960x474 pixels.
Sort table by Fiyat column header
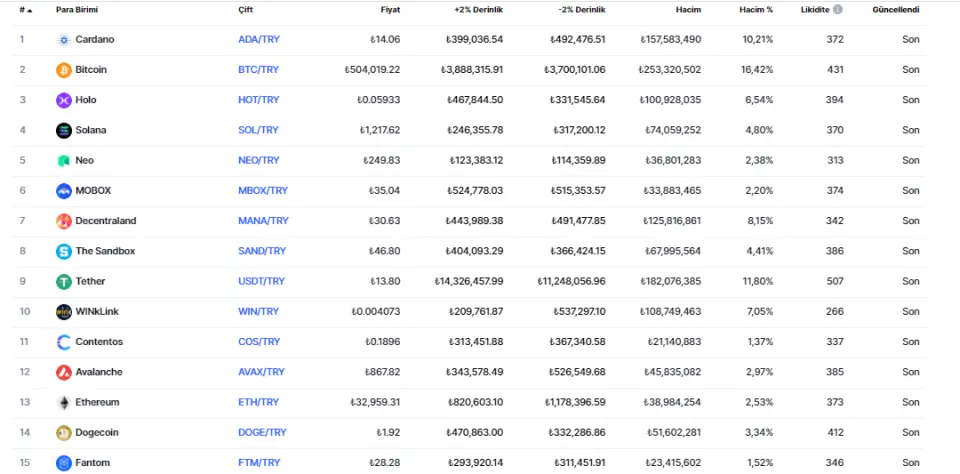coord(390,10)
